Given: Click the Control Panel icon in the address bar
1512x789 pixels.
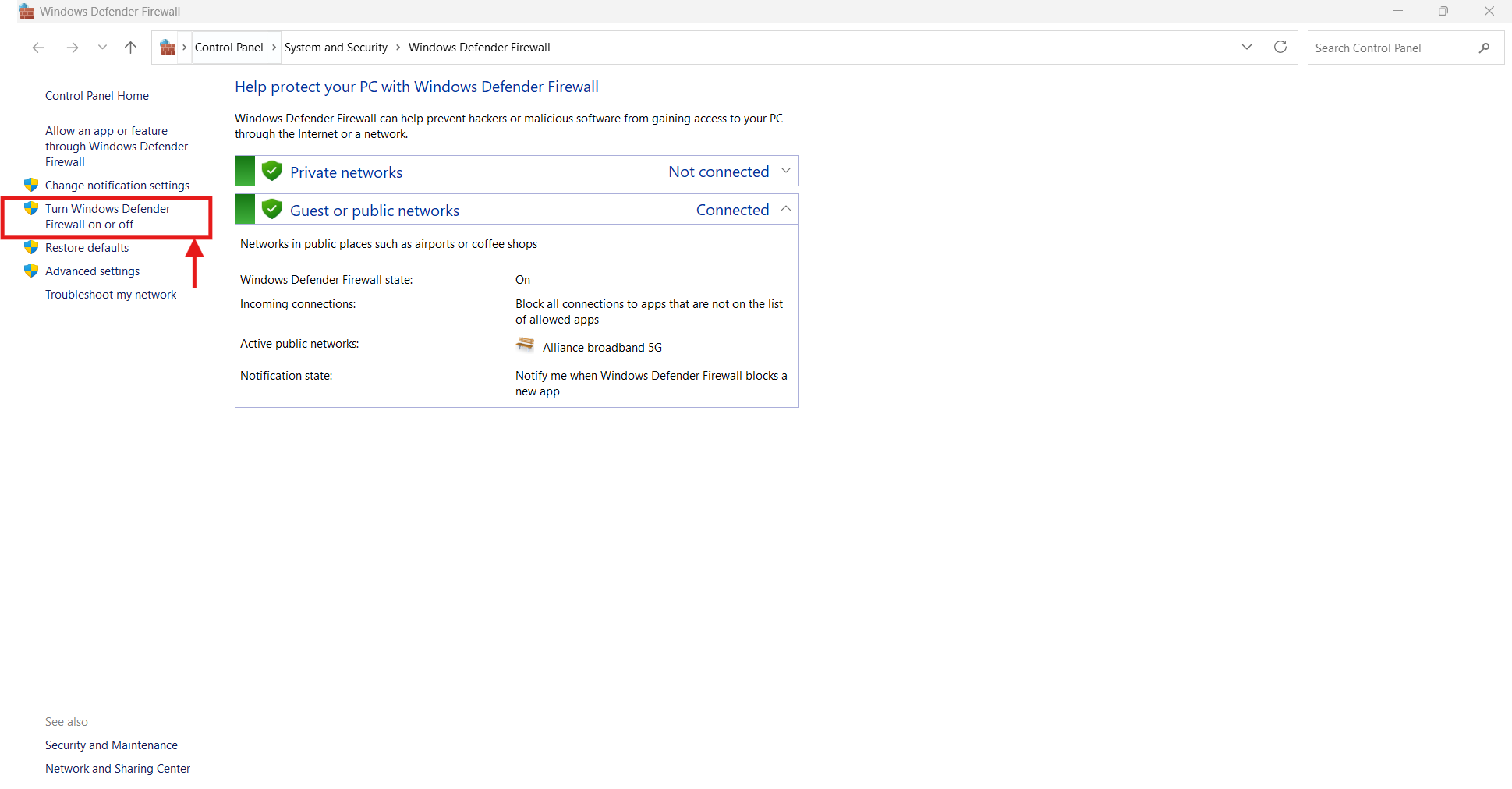Looking at the screenshot, I should pyautogui.click(x=168, y=48).
